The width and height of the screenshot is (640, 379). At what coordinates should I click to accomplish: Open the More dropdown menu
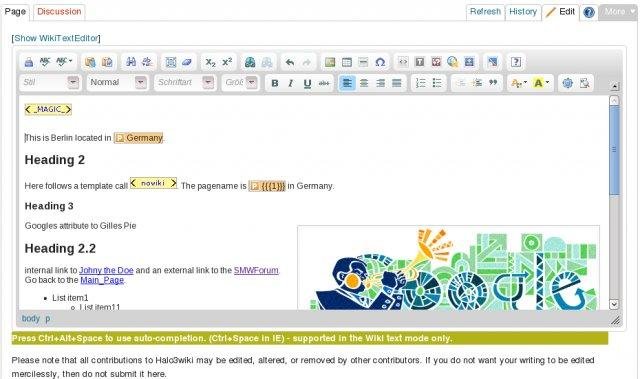tap(619, 12)
